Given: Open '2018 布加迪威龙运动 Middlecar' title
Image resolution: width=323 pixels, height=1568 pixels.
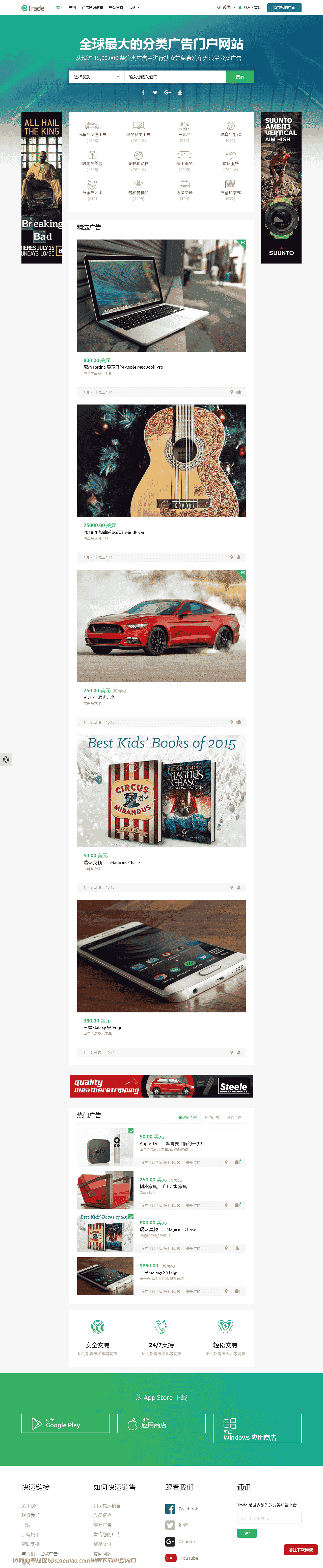Looking at the screenshot, I should [x=114, y=532].
